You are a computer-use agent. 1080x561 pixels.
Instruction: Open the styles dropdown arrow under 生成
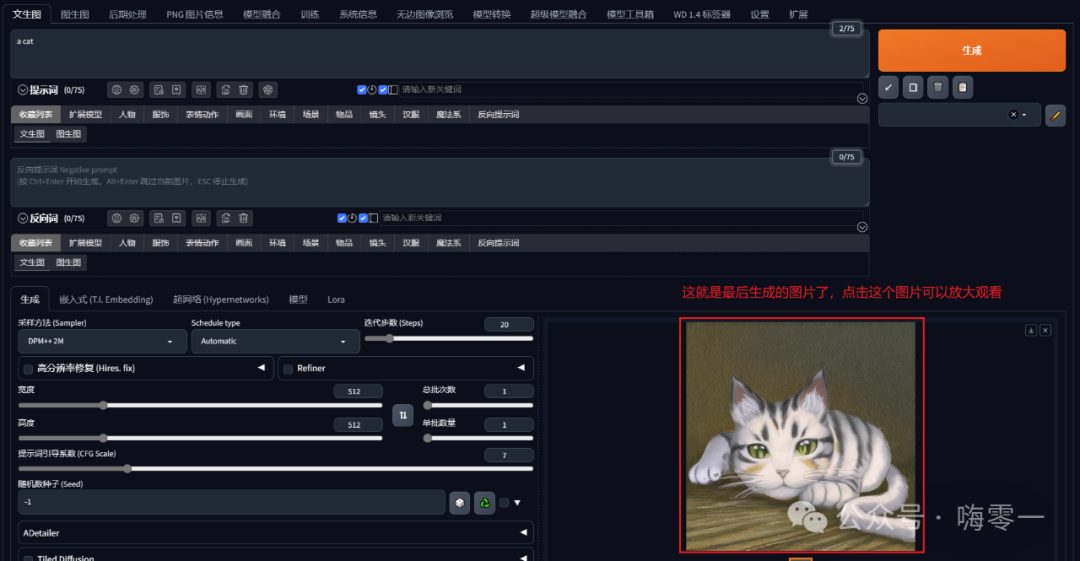click(1024, 114)
